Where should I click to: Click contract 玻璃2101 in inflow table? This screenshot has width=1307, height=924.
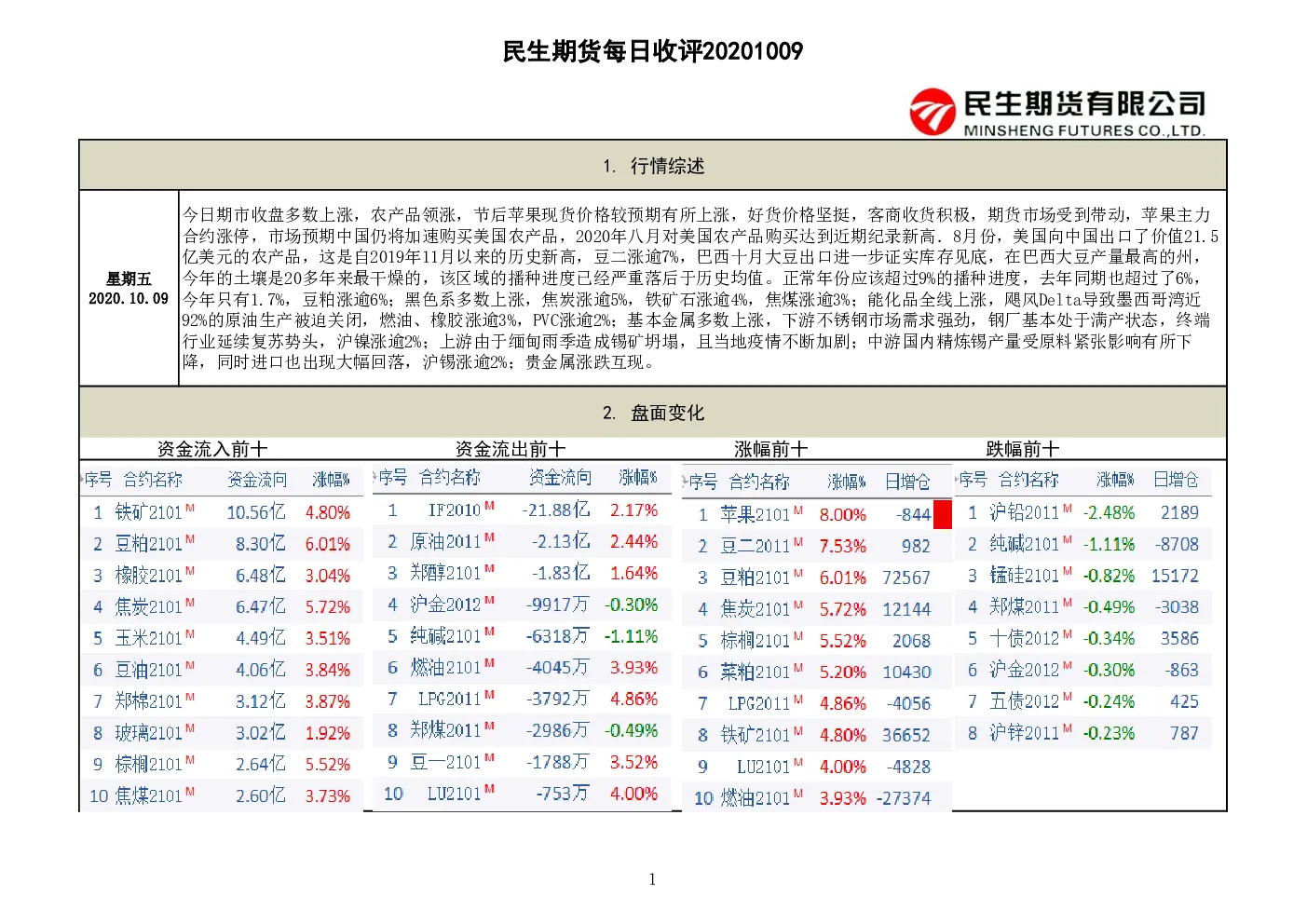point(149,733)
